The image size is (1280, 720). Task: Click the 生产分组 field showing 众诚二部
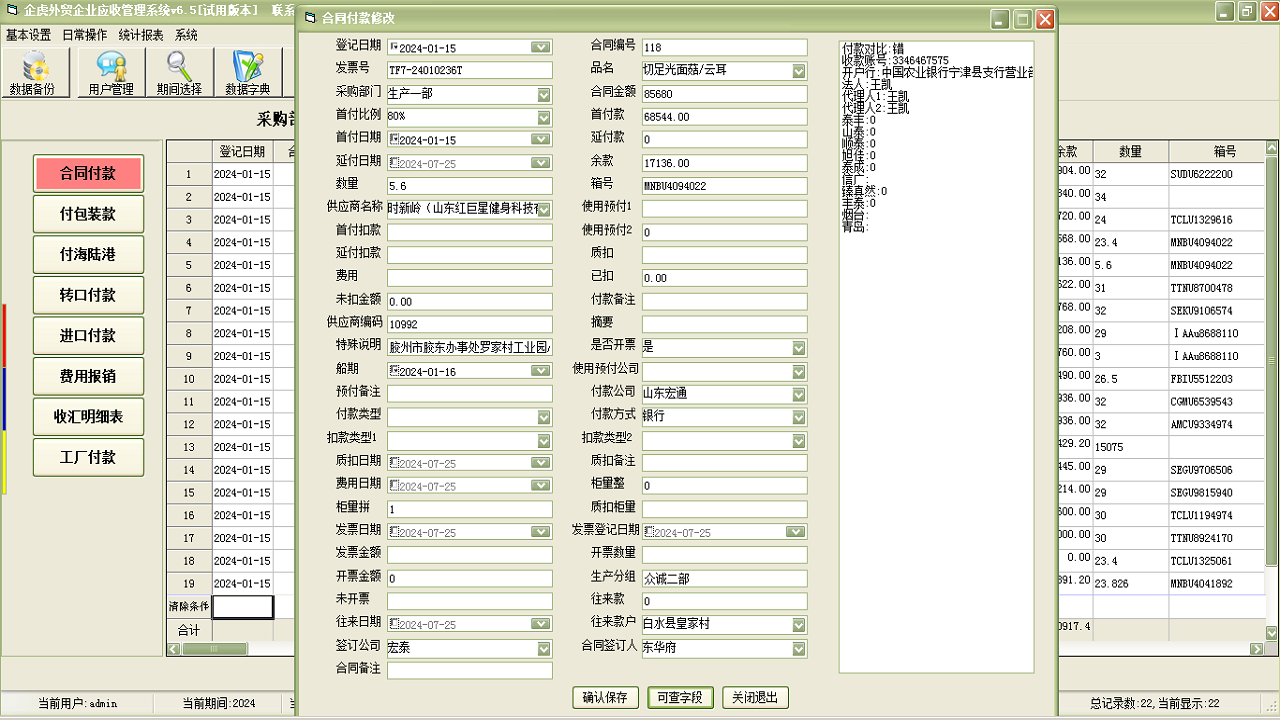tap(724, 578)
